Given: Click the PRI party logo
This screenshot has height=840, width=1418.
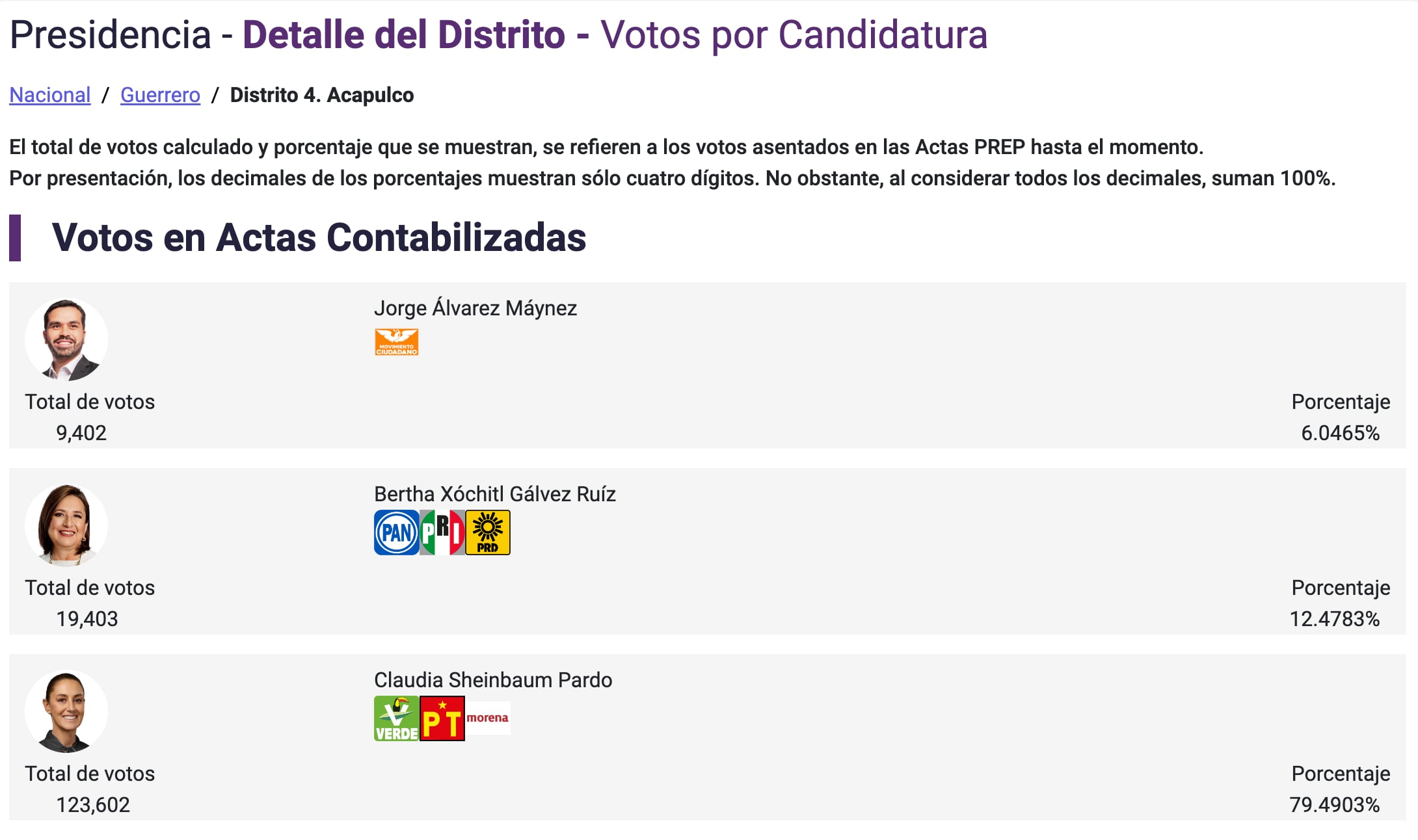Looking at the screenshot, I should [442, 532].
